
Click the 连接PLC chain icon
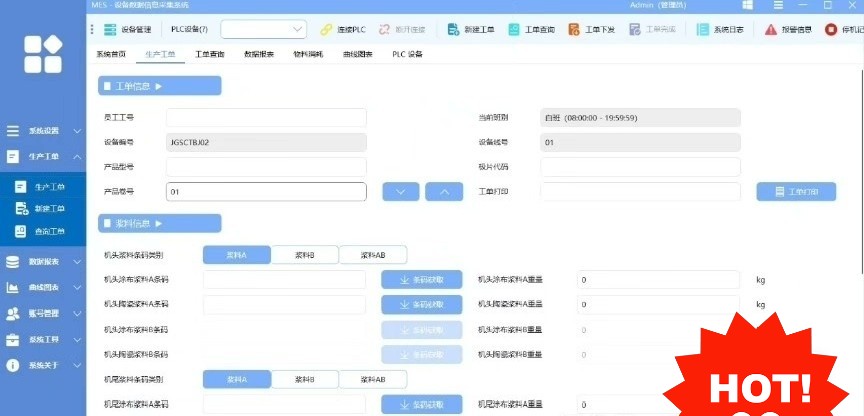coord(327,29)
